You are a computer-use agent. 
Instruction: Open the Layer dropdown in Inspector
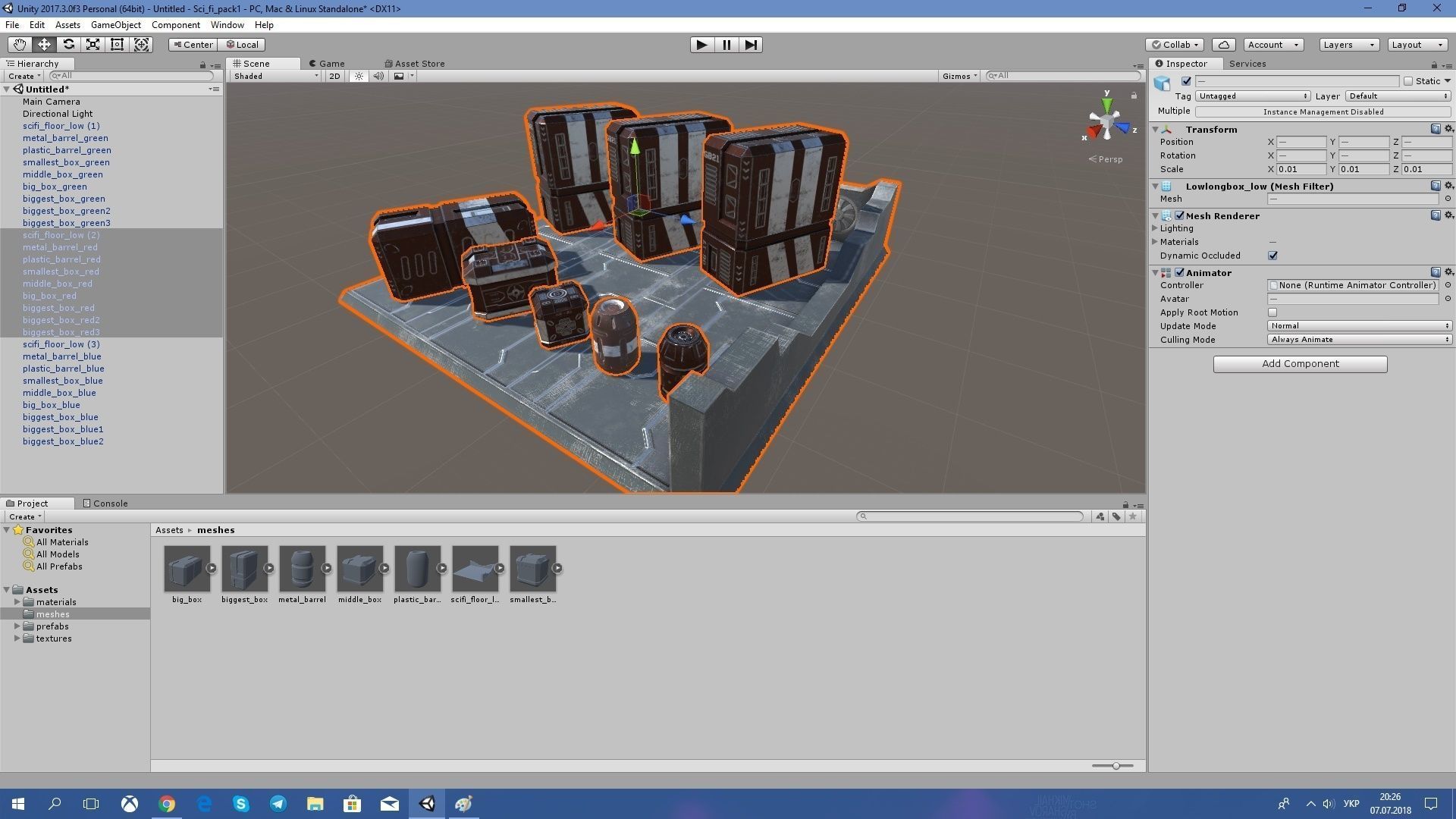tap(1398, 96)
